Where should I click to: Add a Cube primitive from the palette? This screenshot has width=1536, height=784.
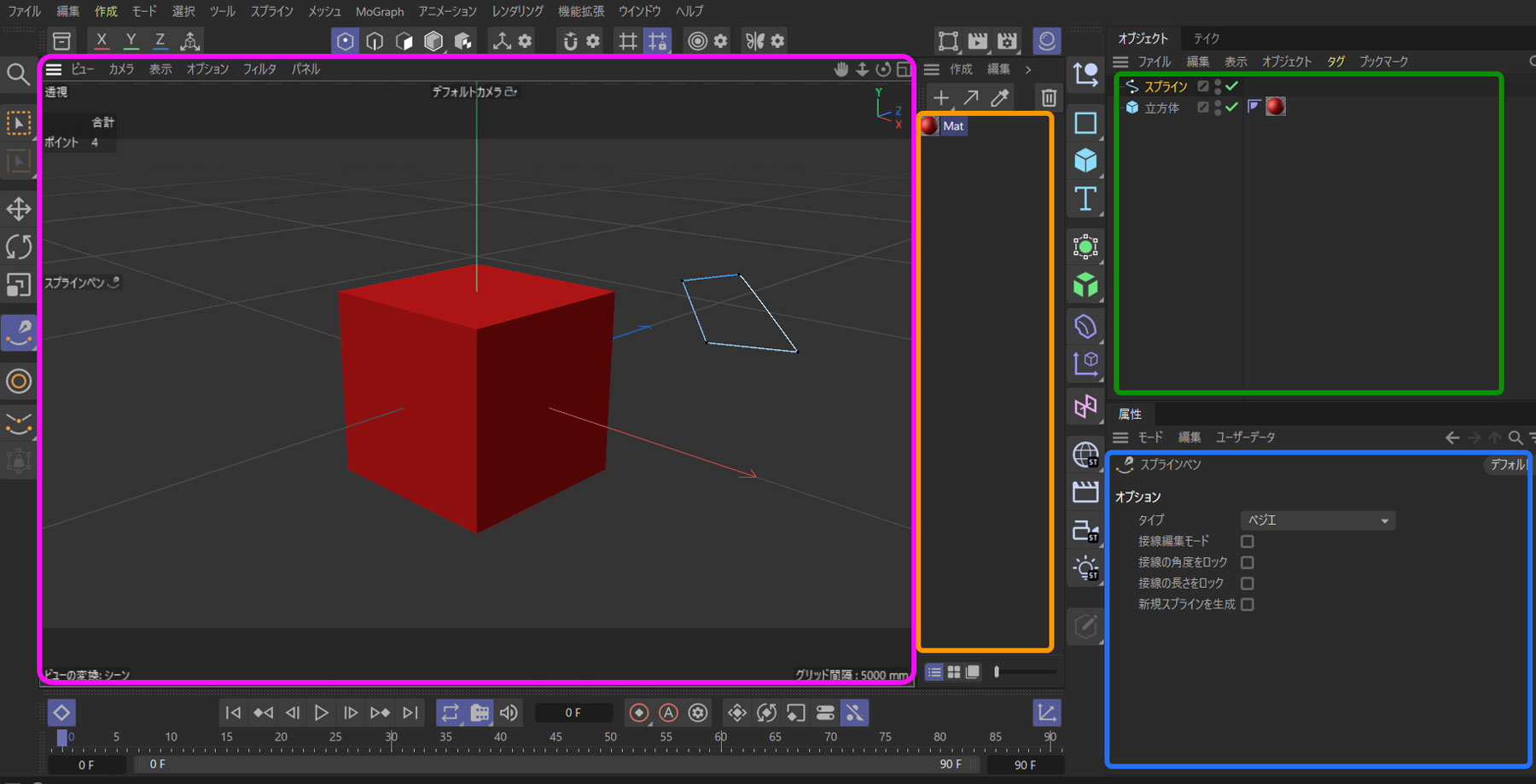1085,160
